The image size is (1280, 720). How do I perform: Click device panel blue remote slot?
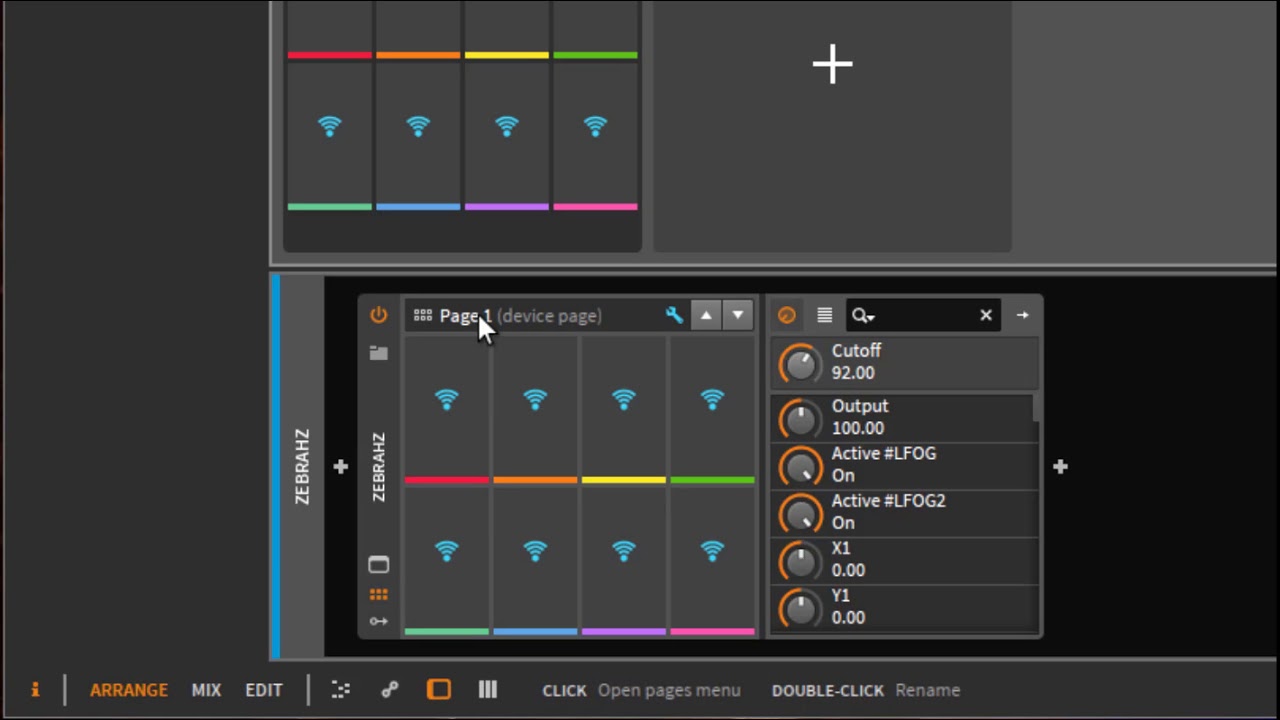(535, 561)
